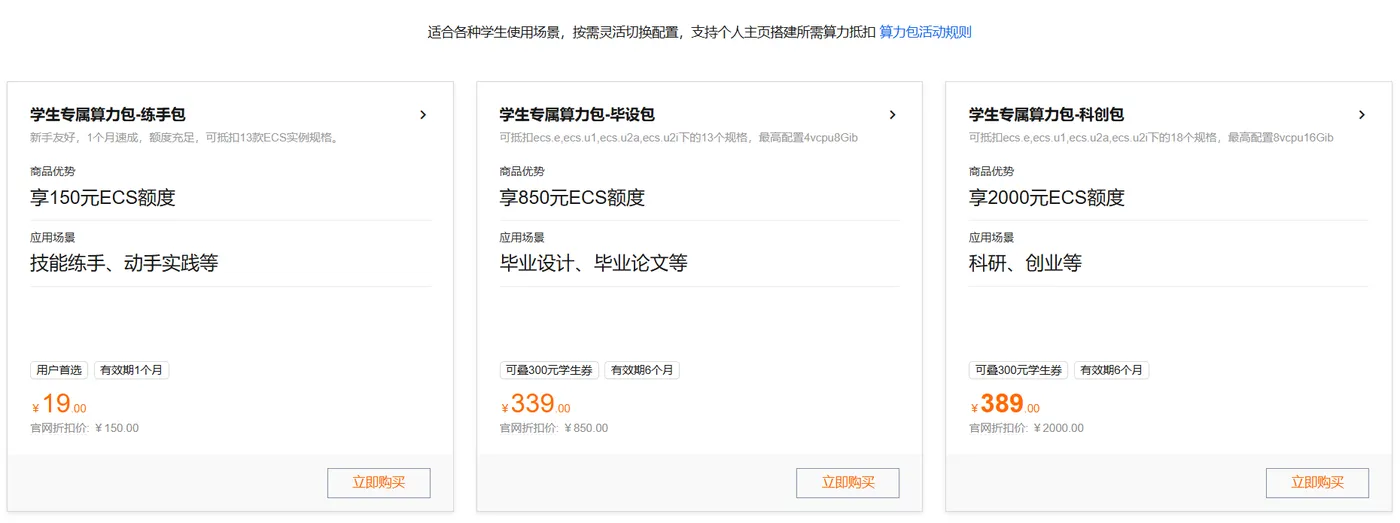The image size is (1400, 523).
Task: Click 有效期6个月 tag on 毕设包 card
Action: coord(642,370)
